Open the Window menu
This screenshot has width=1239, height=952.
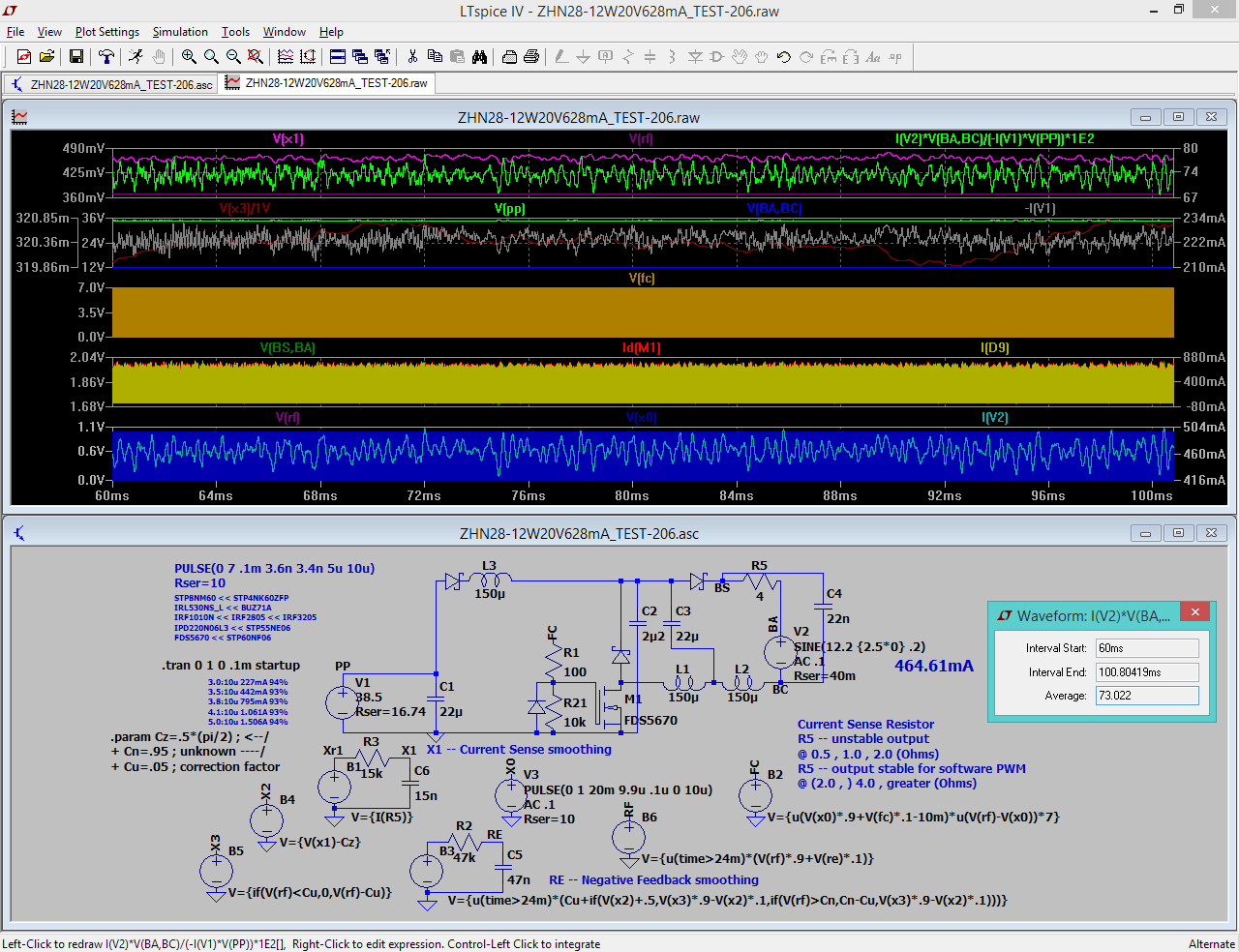pyautogui.click(x=285, y=32)
